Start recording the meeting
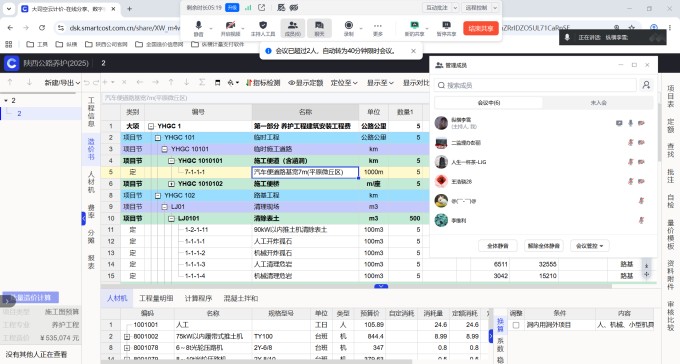Viewport: 680px width, 364px height. point(349,28)
